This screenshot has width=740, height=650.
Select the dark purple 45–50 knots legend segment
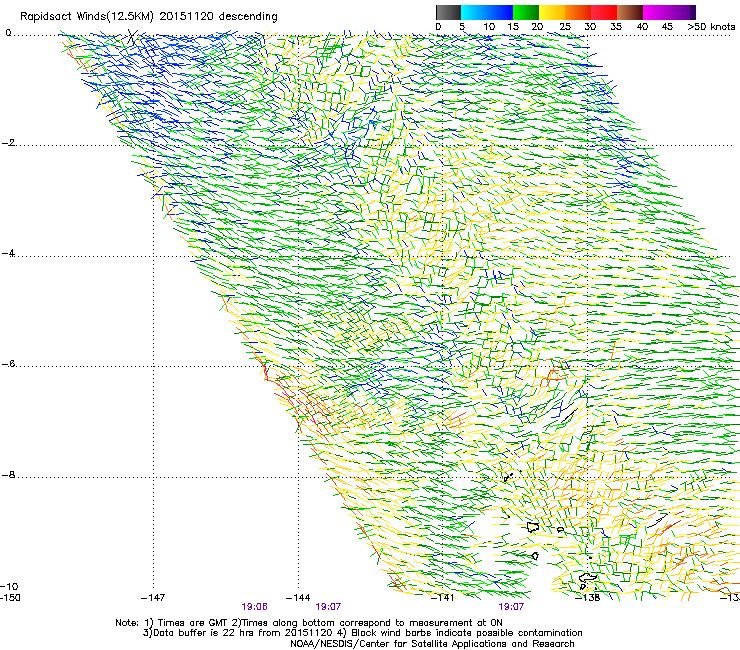coord(682,12)
